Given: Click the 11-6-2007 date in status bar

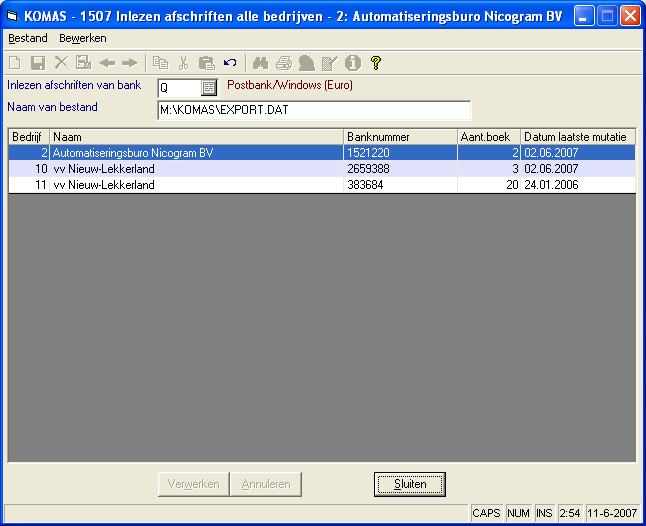Looking at the screenshot, I should point(612,513).
